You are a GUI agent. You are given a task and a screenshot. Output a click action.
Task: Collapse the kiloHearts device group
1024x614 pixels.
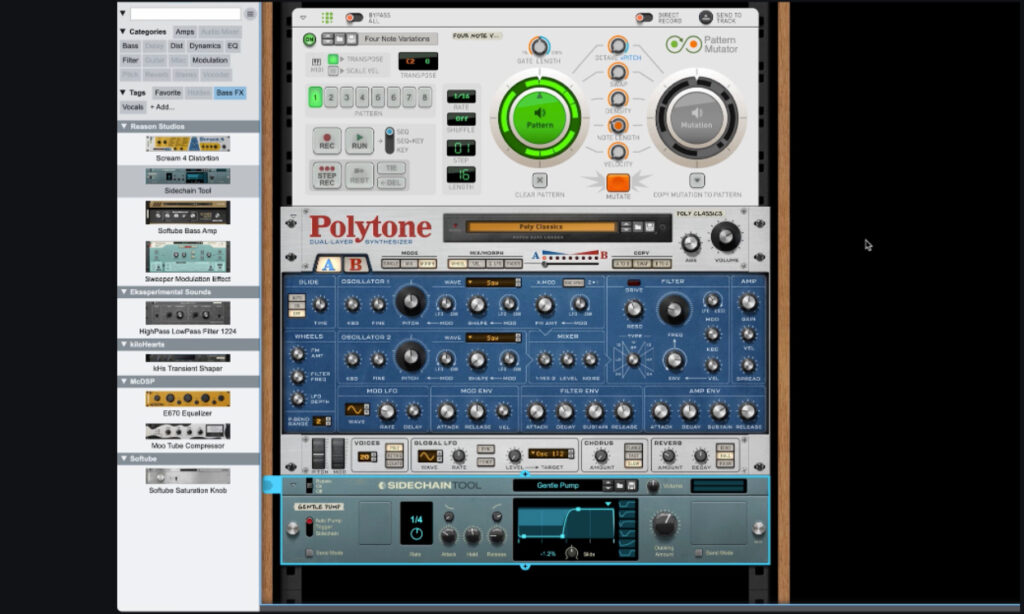(x=124, y=344)
